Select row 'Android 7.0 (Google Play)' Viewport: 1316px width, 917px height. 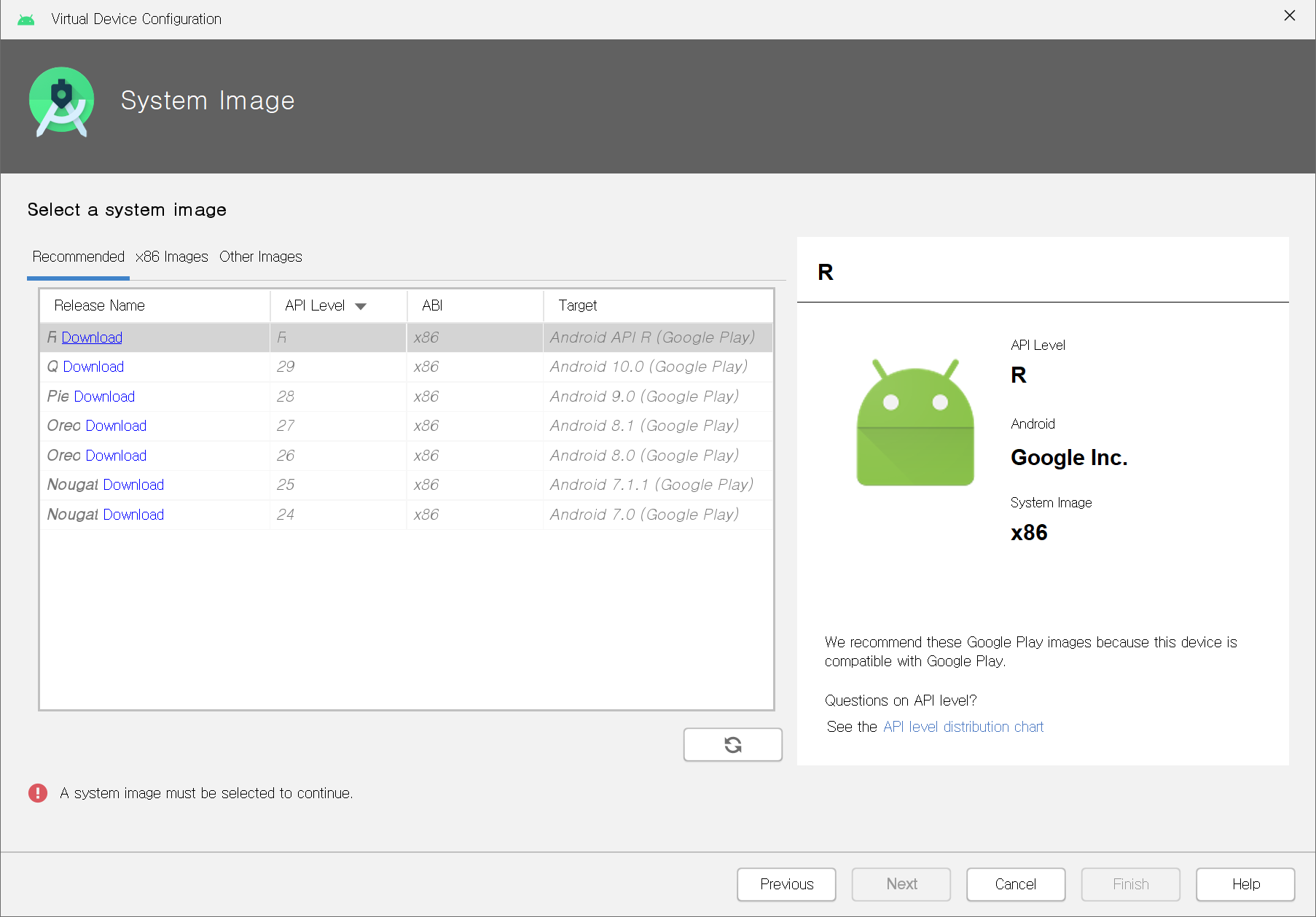coord(407,515)
